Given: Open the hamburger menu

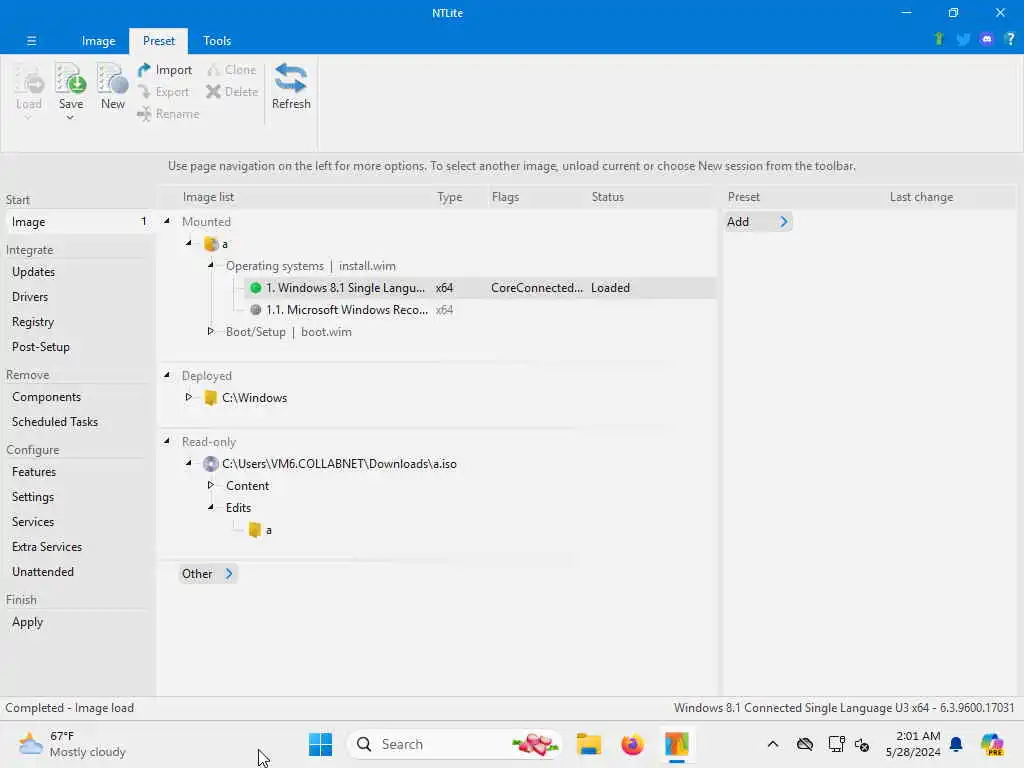Looking at the screenshot, I should [x=31, y=40].
